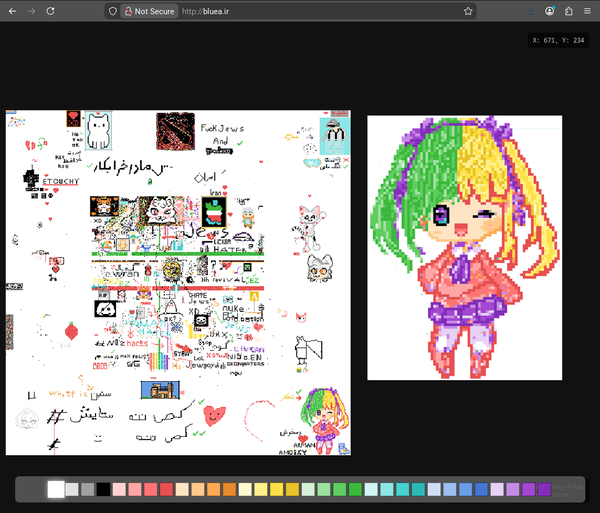Click the zoomed chibi girl preview panel
The image size is (600, 513).
point(465,248)
